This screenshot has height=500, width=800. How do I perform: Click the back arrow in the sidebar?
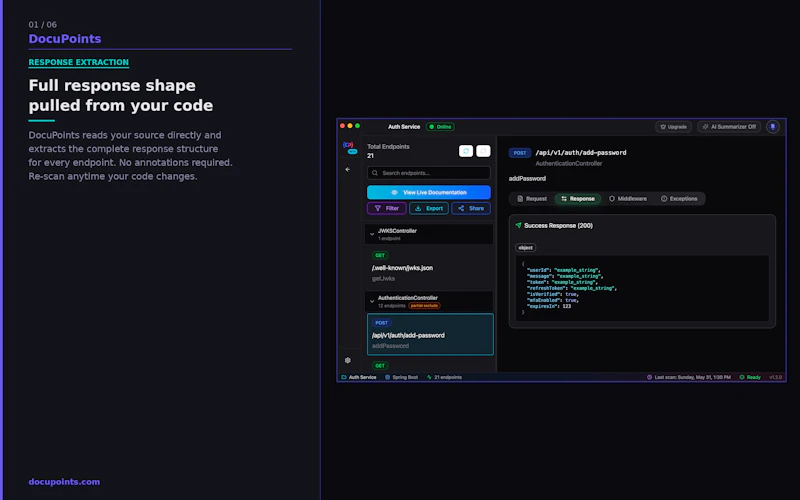click(x=347, y=169)
